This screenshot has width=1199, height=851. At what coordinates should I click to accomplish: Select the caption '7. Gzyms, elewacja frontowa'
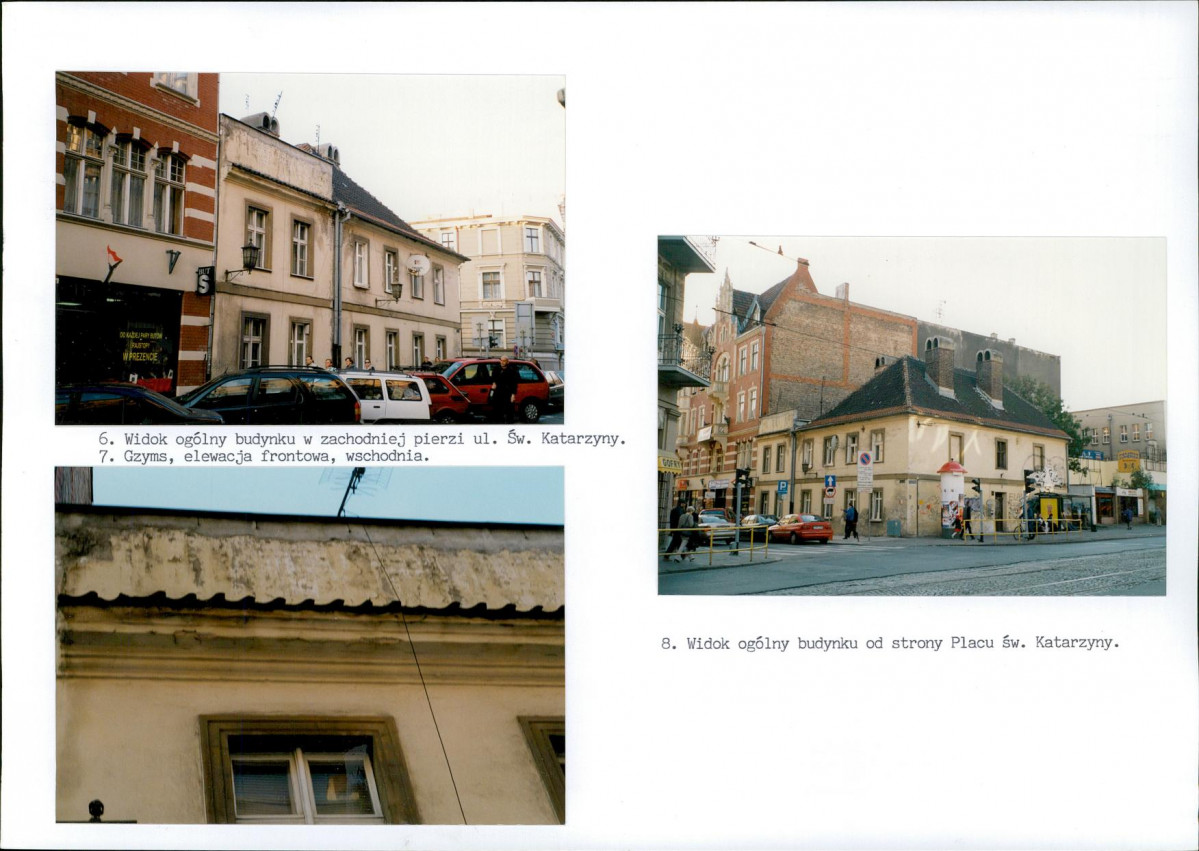[263, 456]
